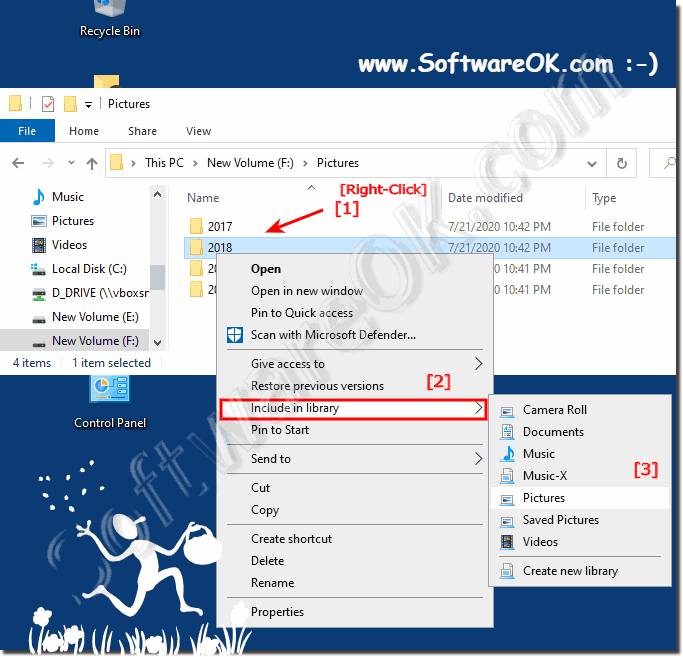683x657 pixels.
Task: Open the Control Panel desktop icon
Action: [110, 403]
